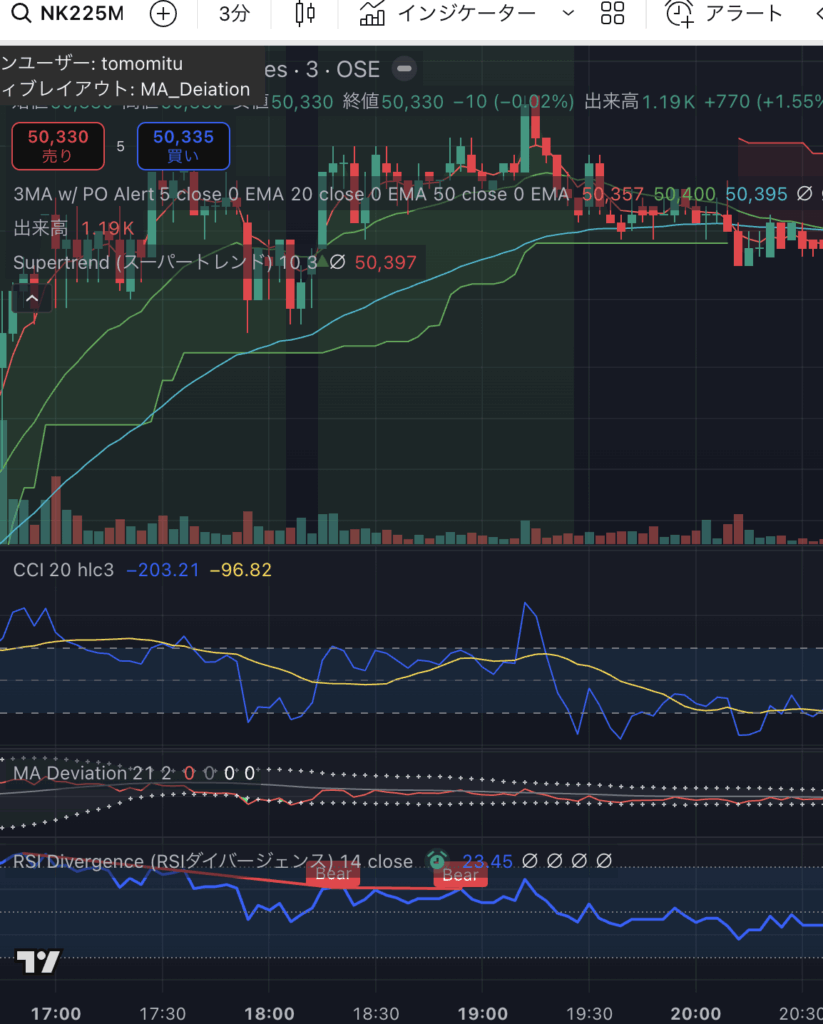Screen dimensions: 823x1024
Task: Click the alert clock icon
Action: (680, 14)
